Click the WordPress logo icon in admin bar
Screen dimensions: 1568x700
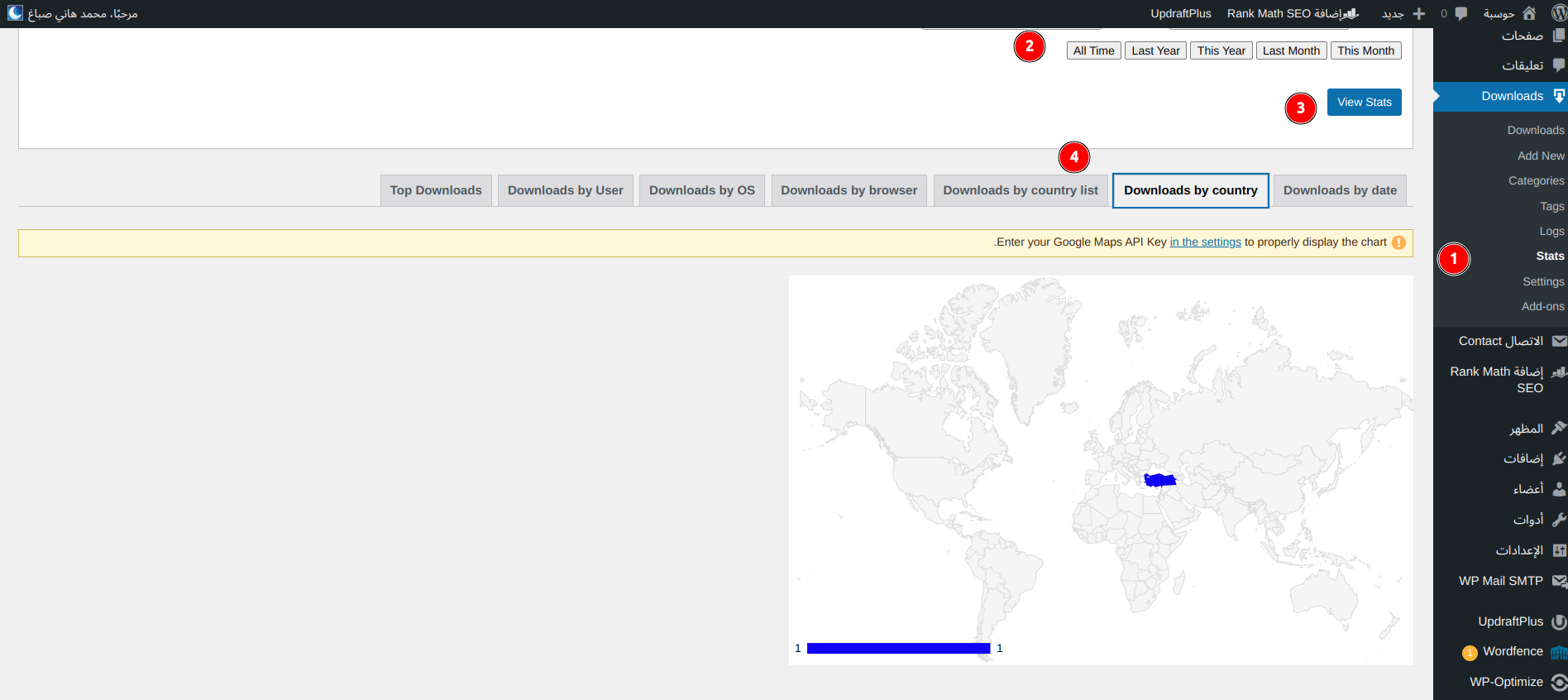pos(1558,13)
